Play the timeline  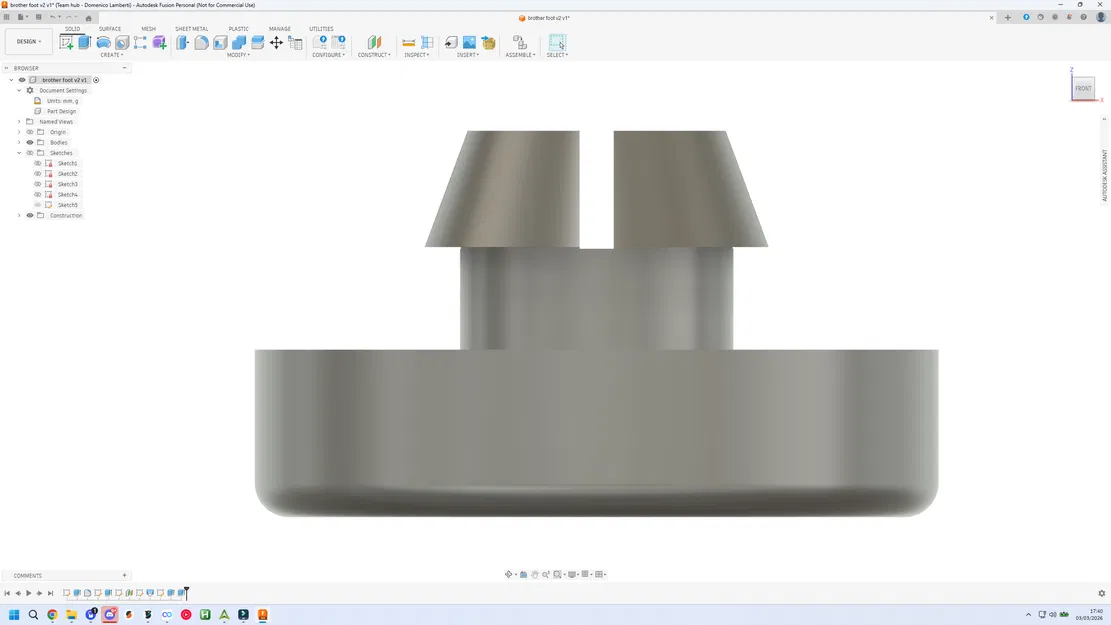click(28, 593)
